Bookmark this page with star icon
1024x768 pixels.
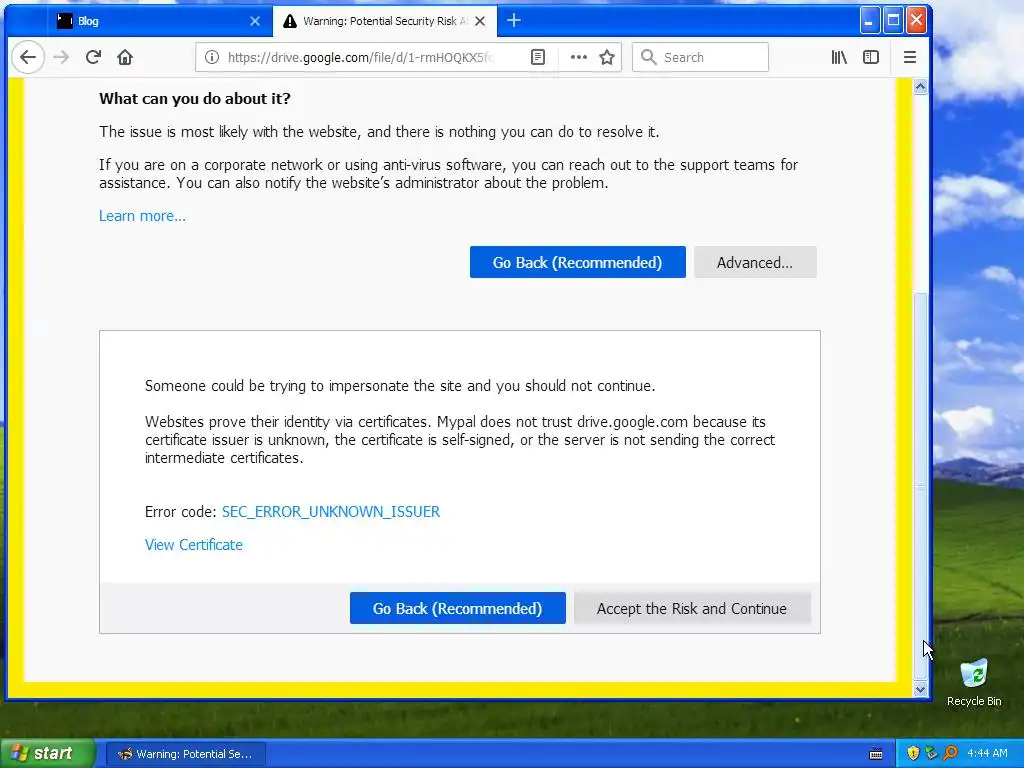607,57
